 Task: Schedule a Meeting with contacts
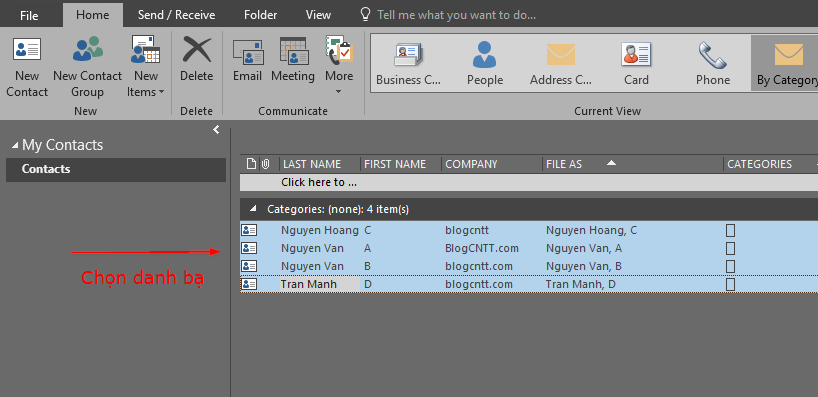coord(293,60)
